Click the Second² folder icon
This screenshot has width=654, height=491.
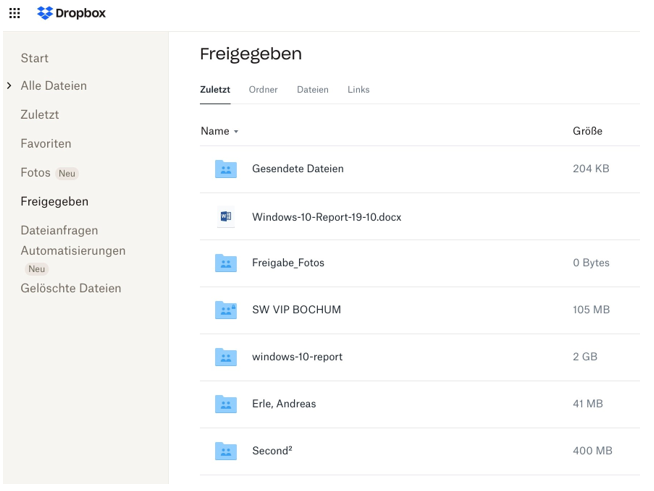pyautogui.click(x=226, y=451)
